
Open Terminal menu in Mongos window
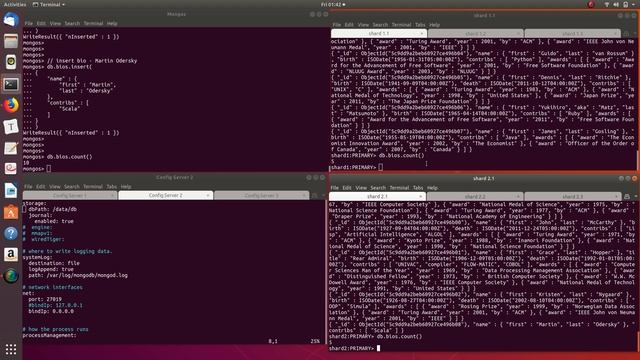[93, 24]
